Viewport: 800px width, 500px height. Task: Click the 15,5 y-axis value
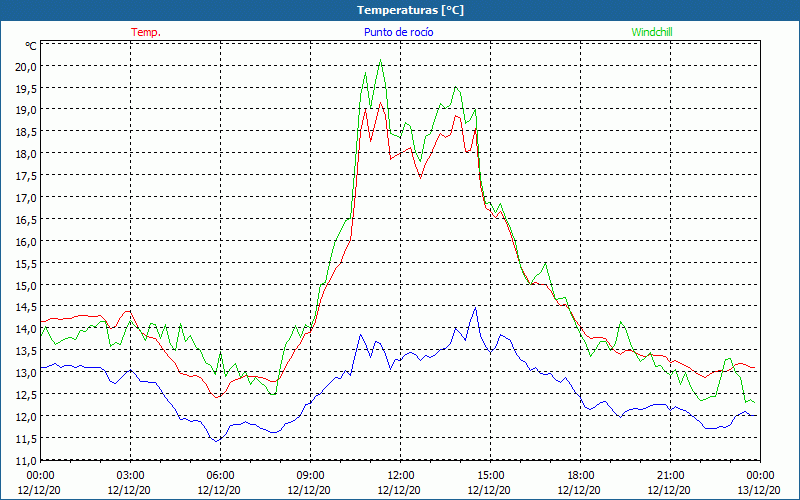27,263
